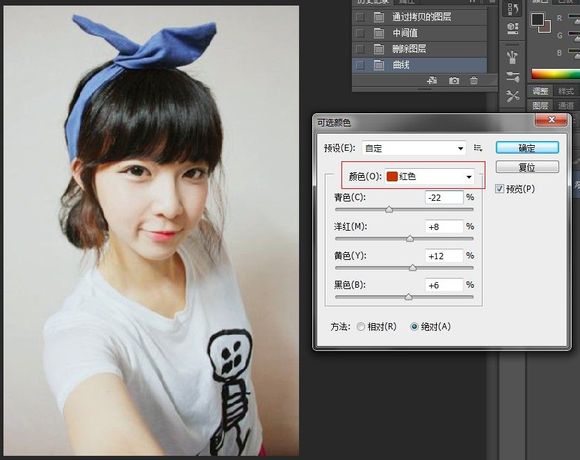580x460 pixels.
Task: Select the 绝对(A) absolute method radio
Action: (x=414, y=327)
